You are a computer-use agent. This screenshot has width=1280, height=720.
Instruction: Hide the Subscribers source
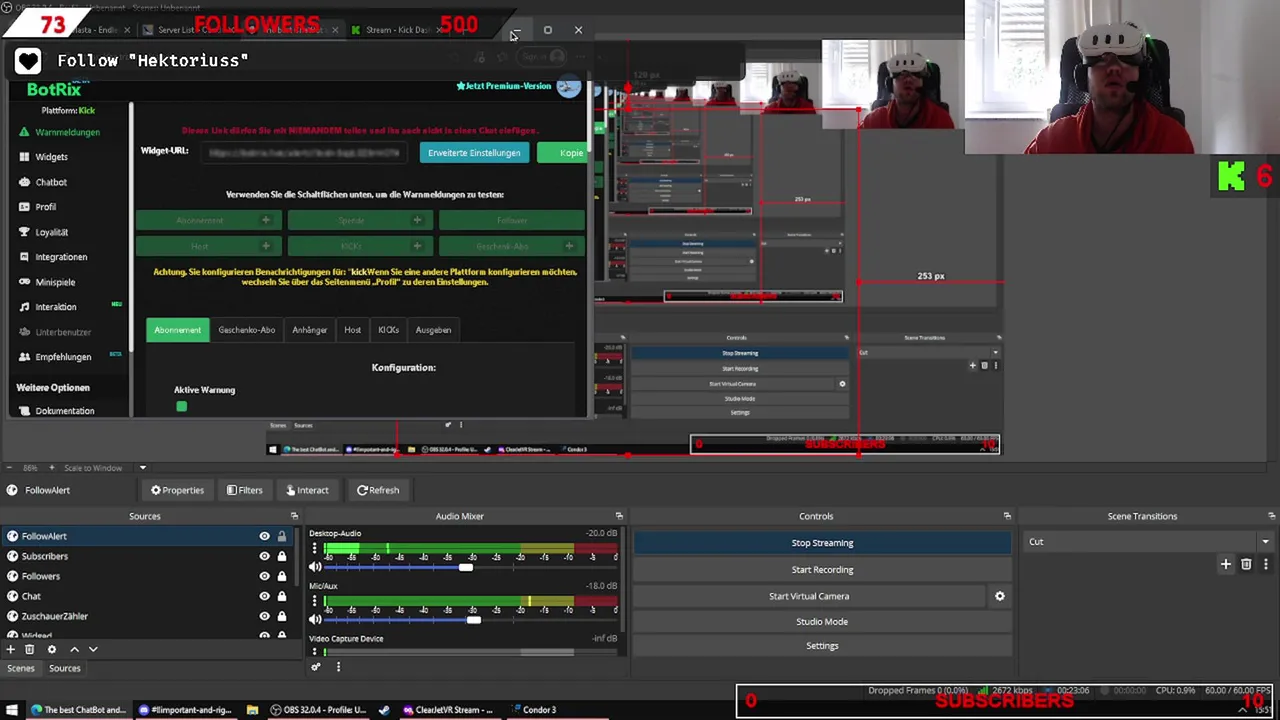[x=264, y=556]
